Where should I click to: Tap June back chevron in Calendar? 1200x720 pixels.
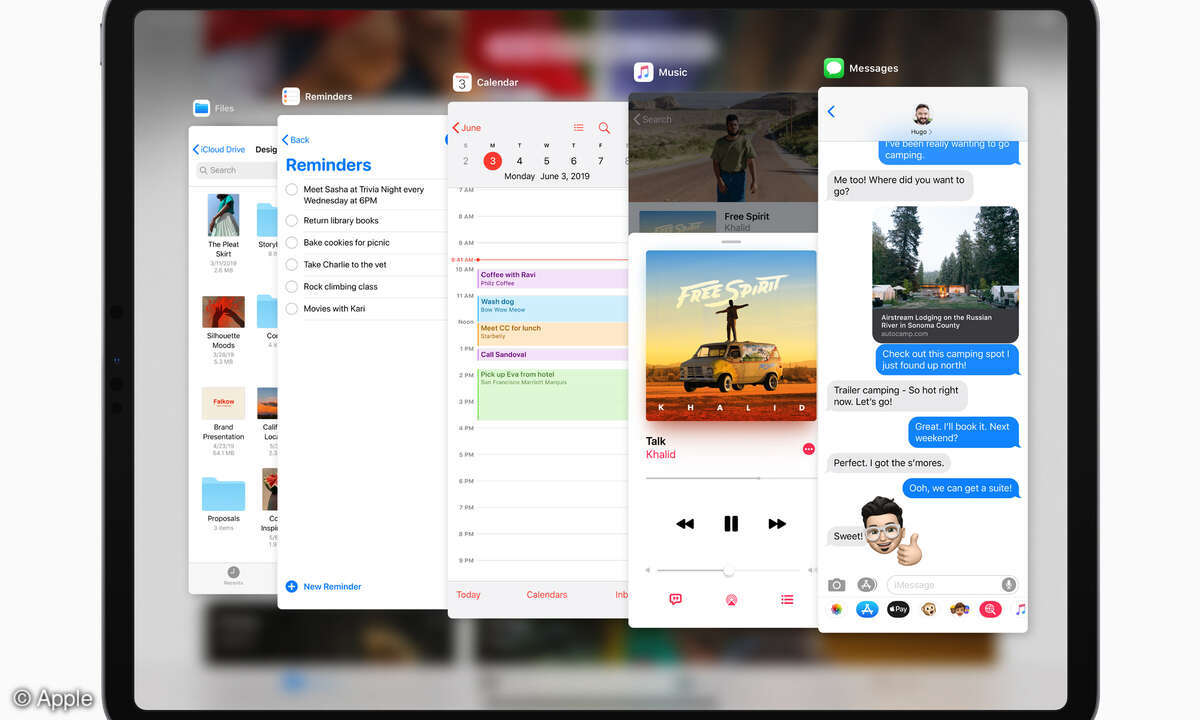coord(456,128)
